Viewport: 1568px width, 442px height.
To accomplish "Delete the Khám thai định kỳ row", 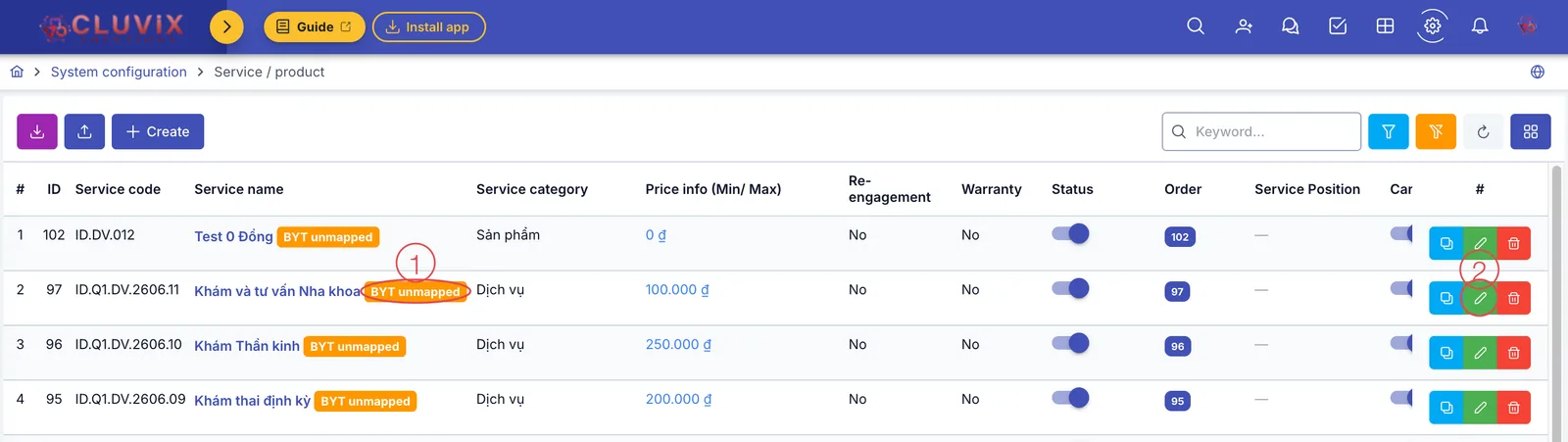I will 1513,408.
